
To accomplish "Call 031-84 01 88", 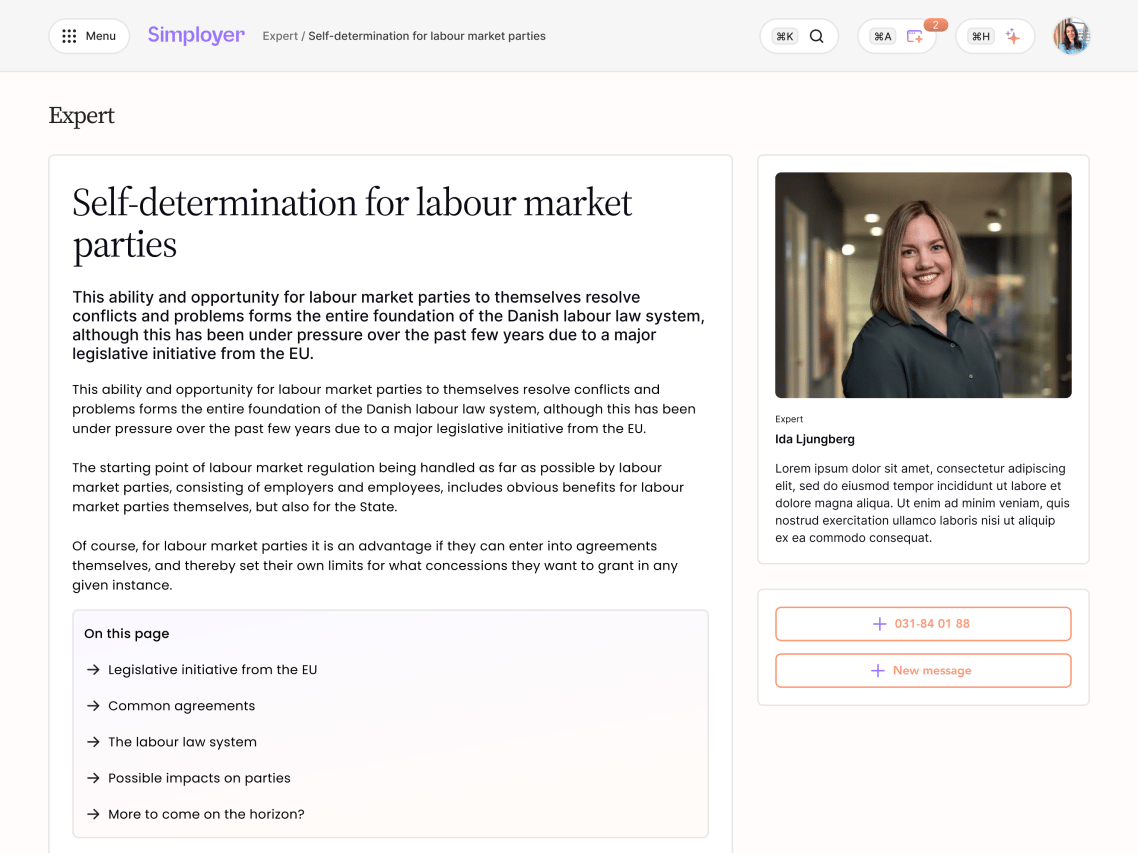I will [x=923, y=623].
